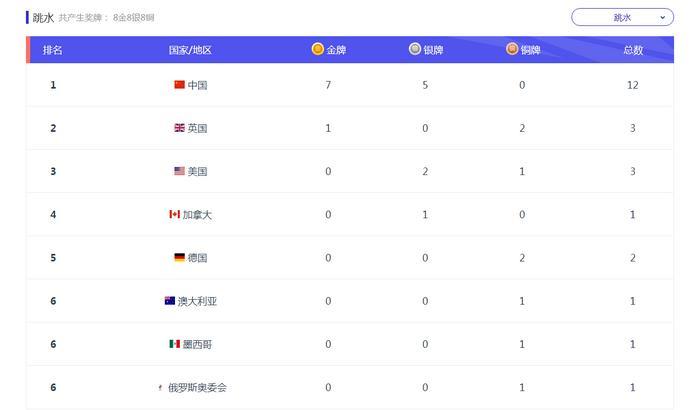Click the Canada flag icon

[175, 214]
